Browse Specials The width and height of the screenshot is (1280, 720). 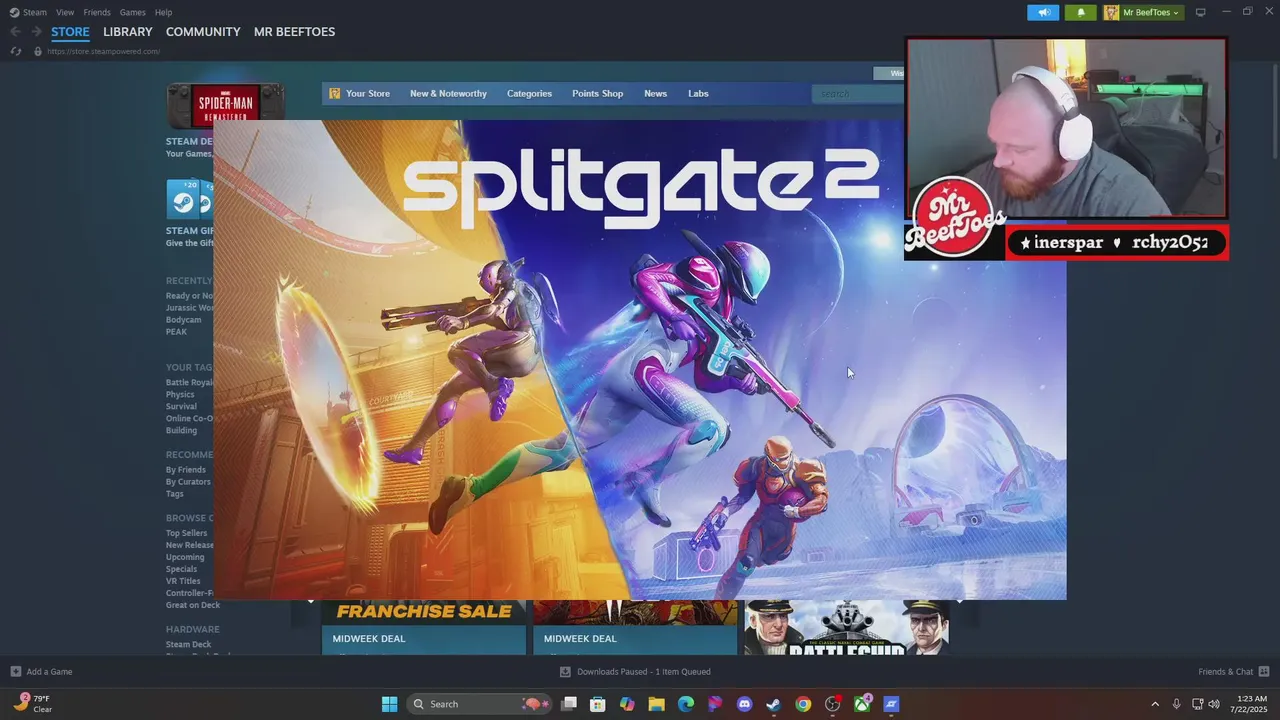coord(181,569)
